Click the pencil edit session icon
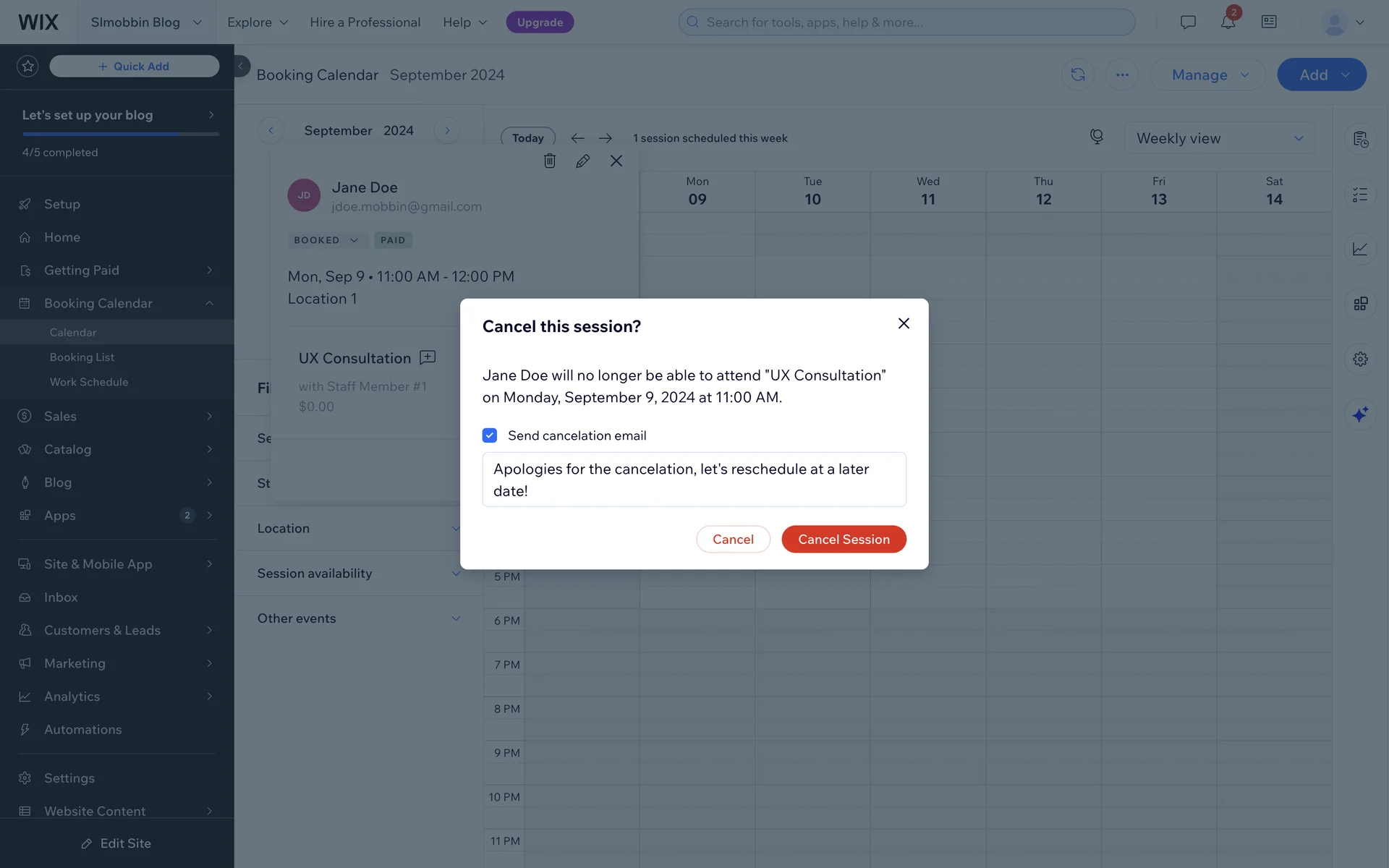The image size is (1389, 868). pos(582,161)
